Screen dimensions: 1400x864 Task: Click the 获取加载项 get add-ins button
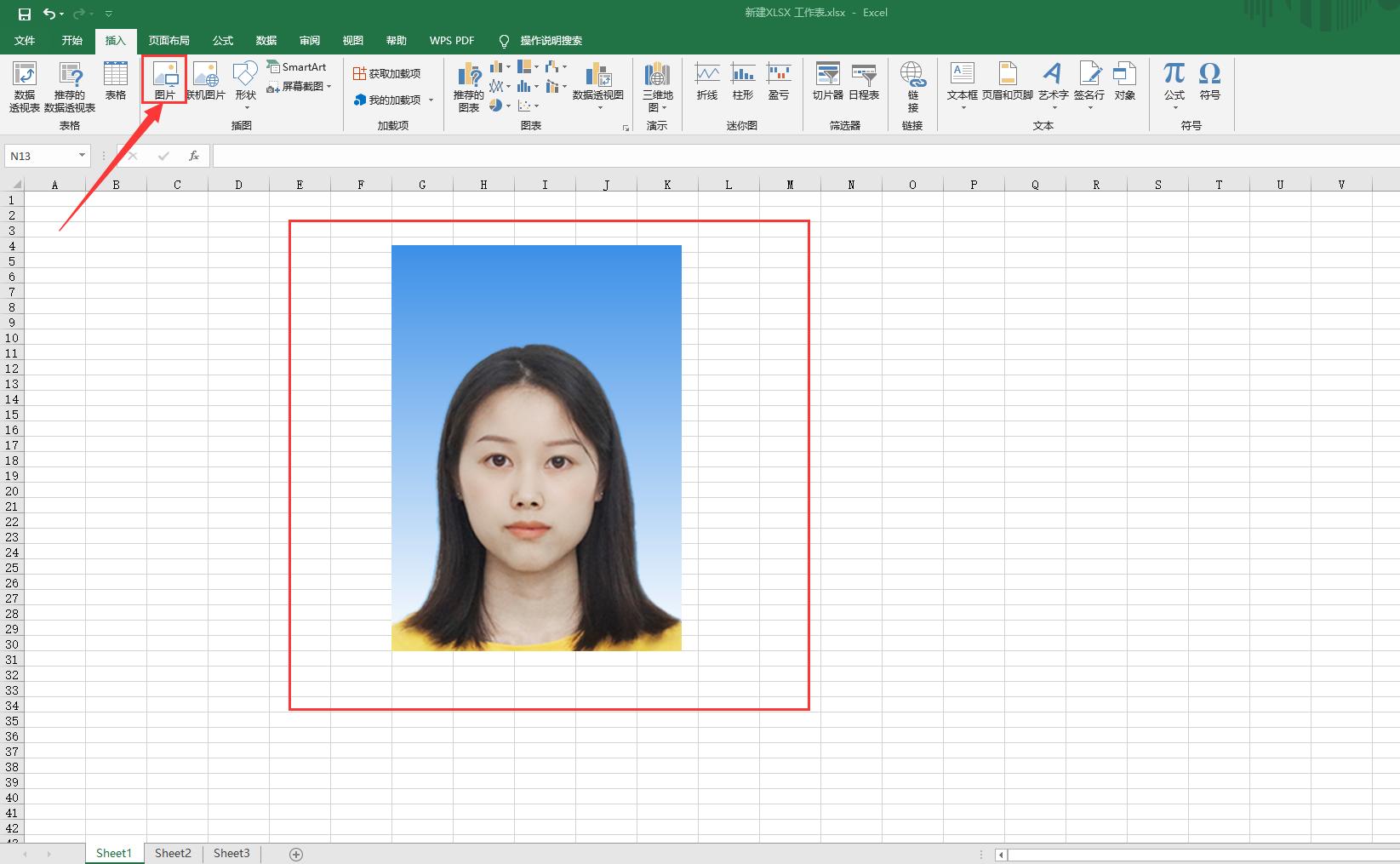pyautogui.click(x=386, y=74)
